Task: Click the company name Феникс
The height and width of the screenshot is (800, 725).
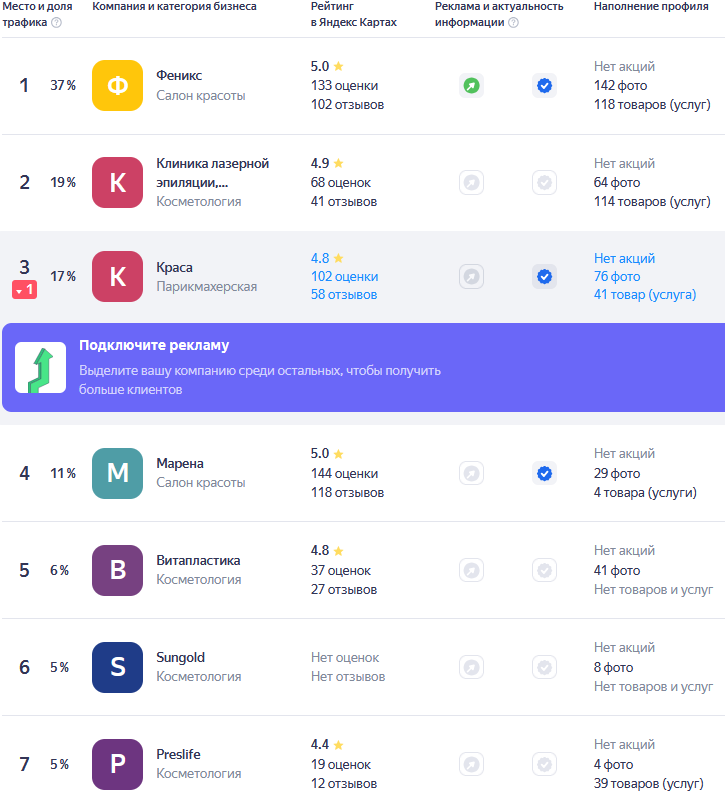Action: coord(179,76)
